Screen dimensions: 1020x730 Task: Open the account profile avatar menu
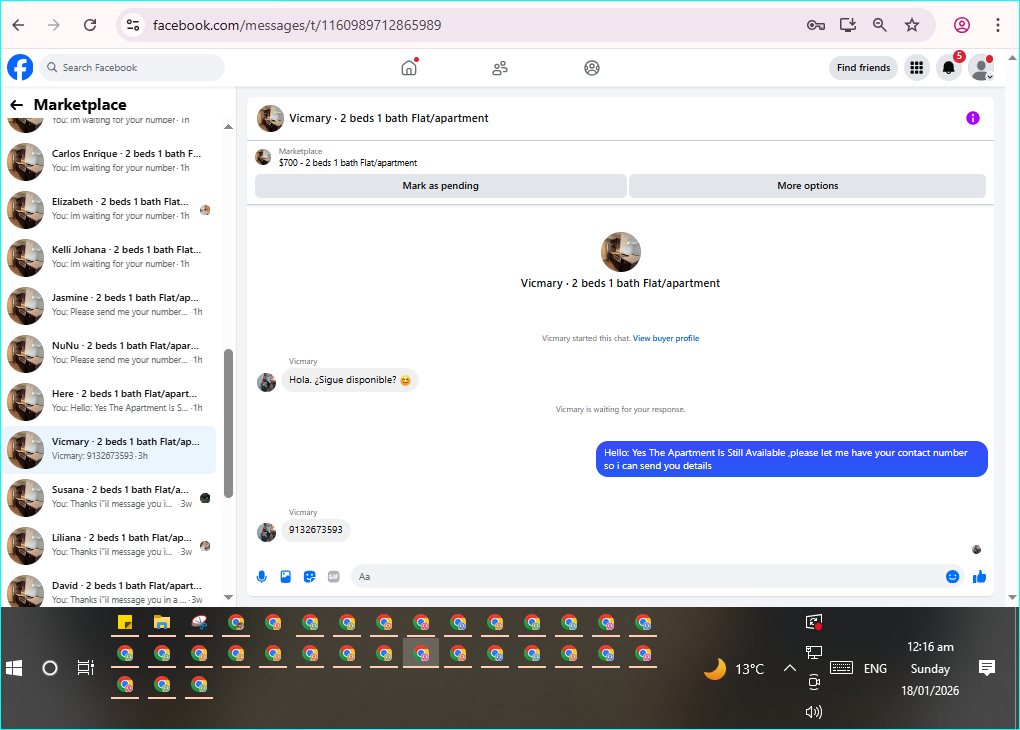(x=980, y=68)
